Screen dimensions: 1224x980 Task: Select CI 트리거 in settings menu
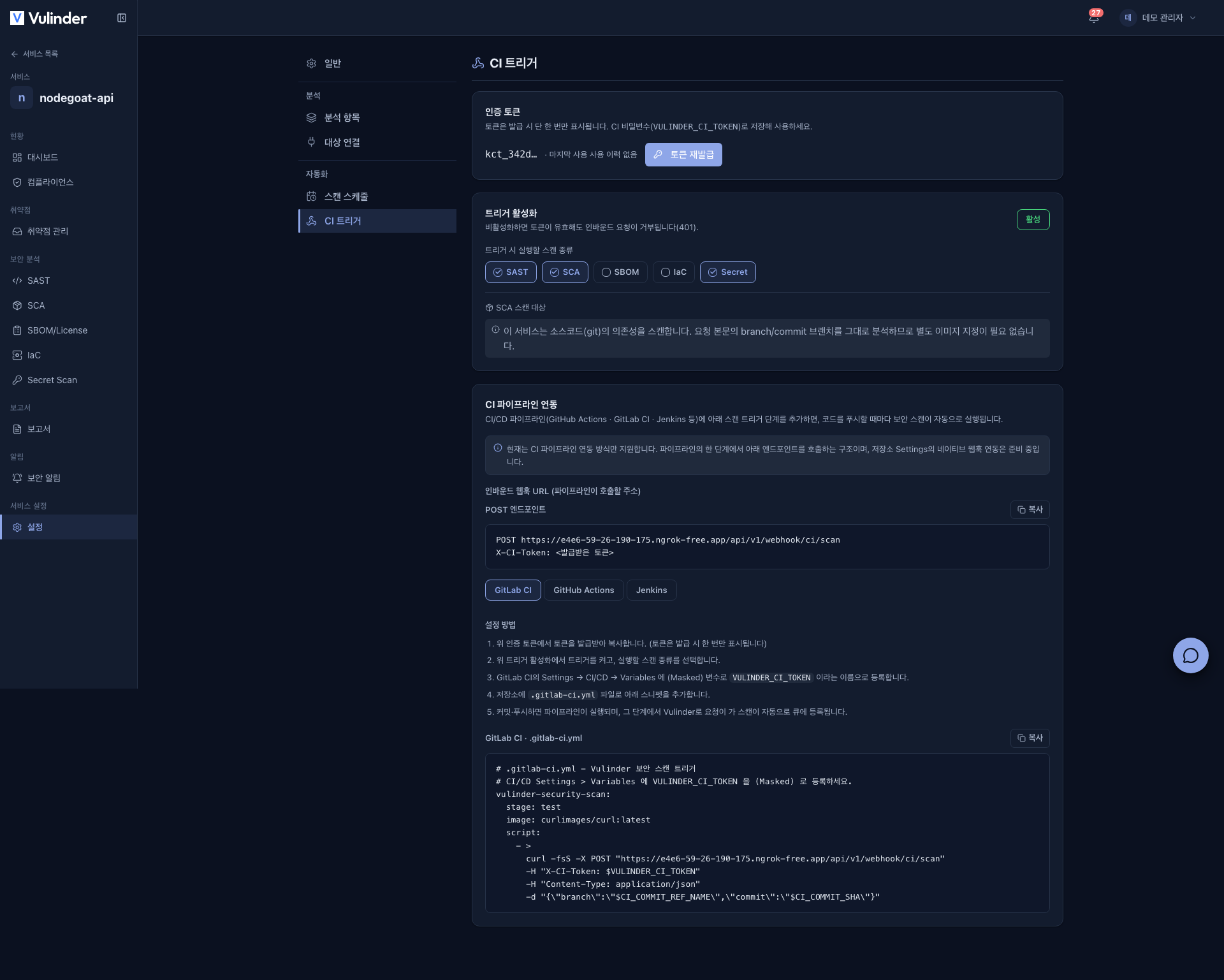pos(377,221)
